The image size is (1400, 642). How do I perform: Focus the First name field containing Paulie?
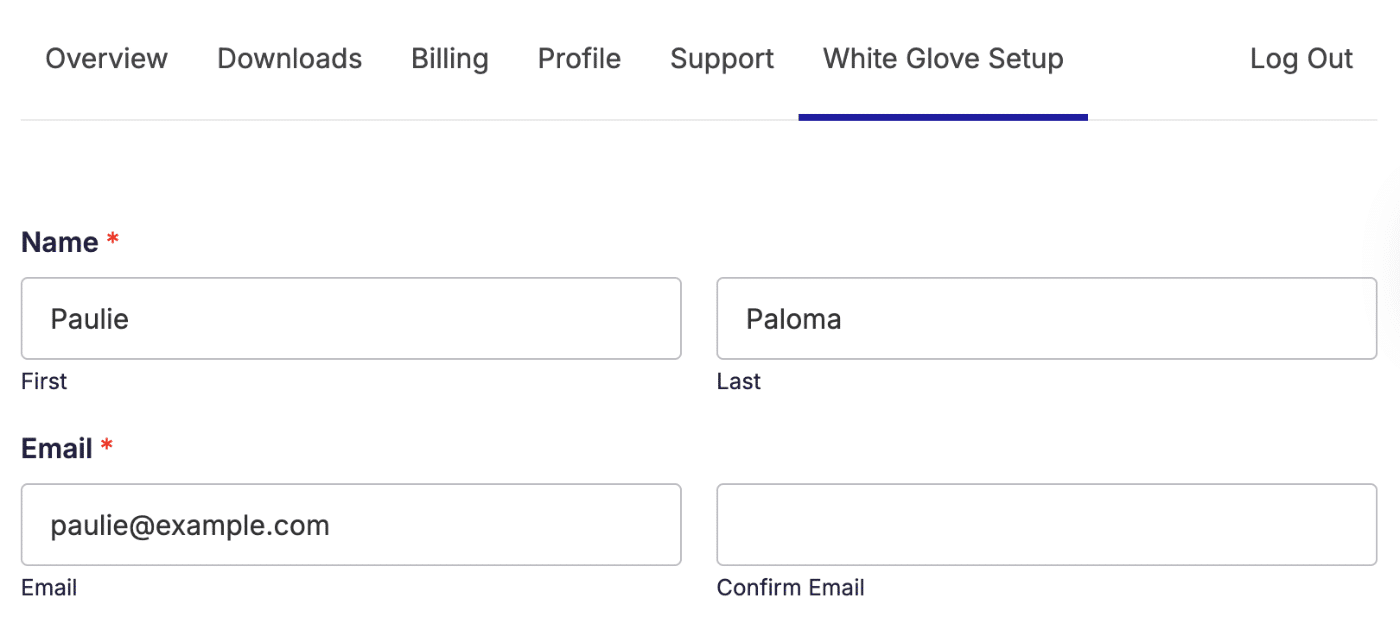(x=351, y=319)
